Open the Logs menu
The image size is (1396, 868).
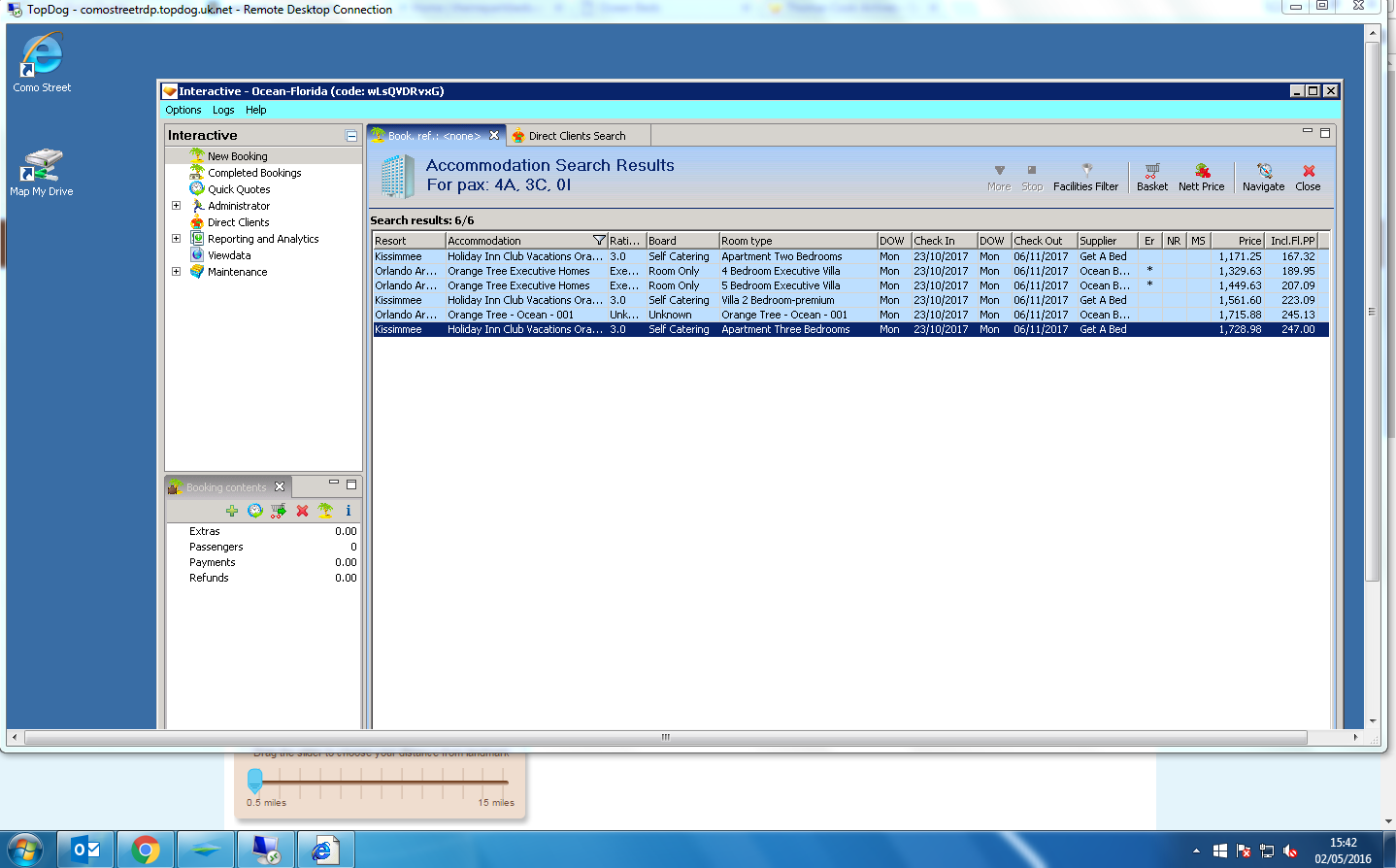(x=223, y=110)
